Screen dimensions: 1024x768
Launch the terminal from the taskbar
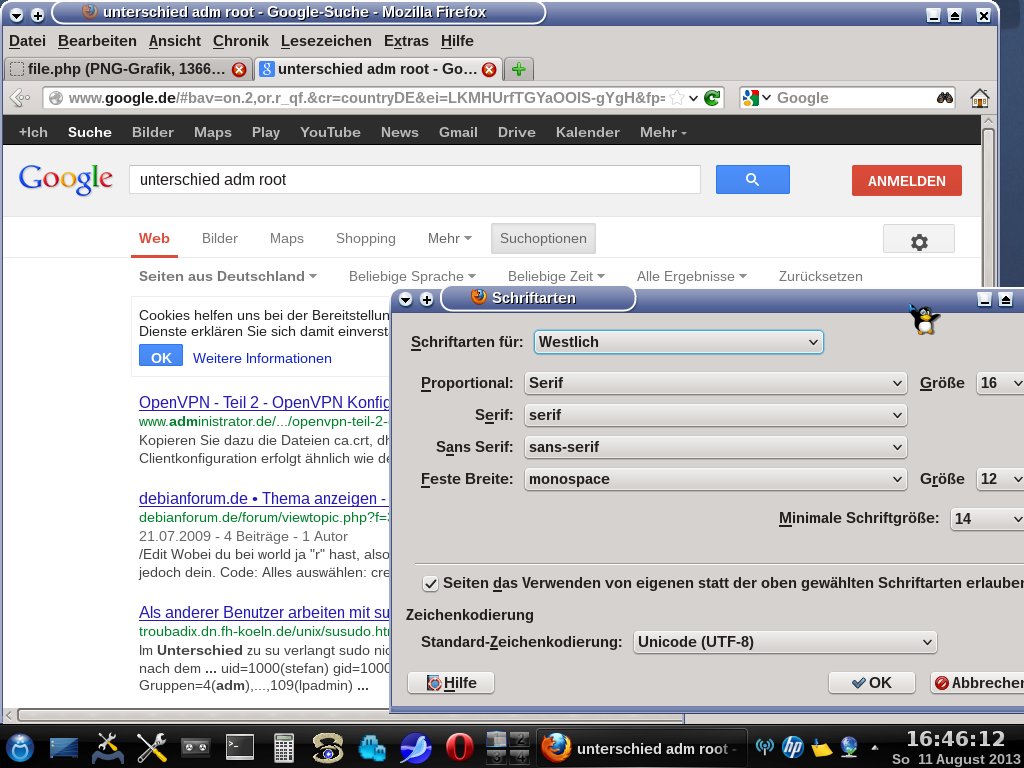240,747
